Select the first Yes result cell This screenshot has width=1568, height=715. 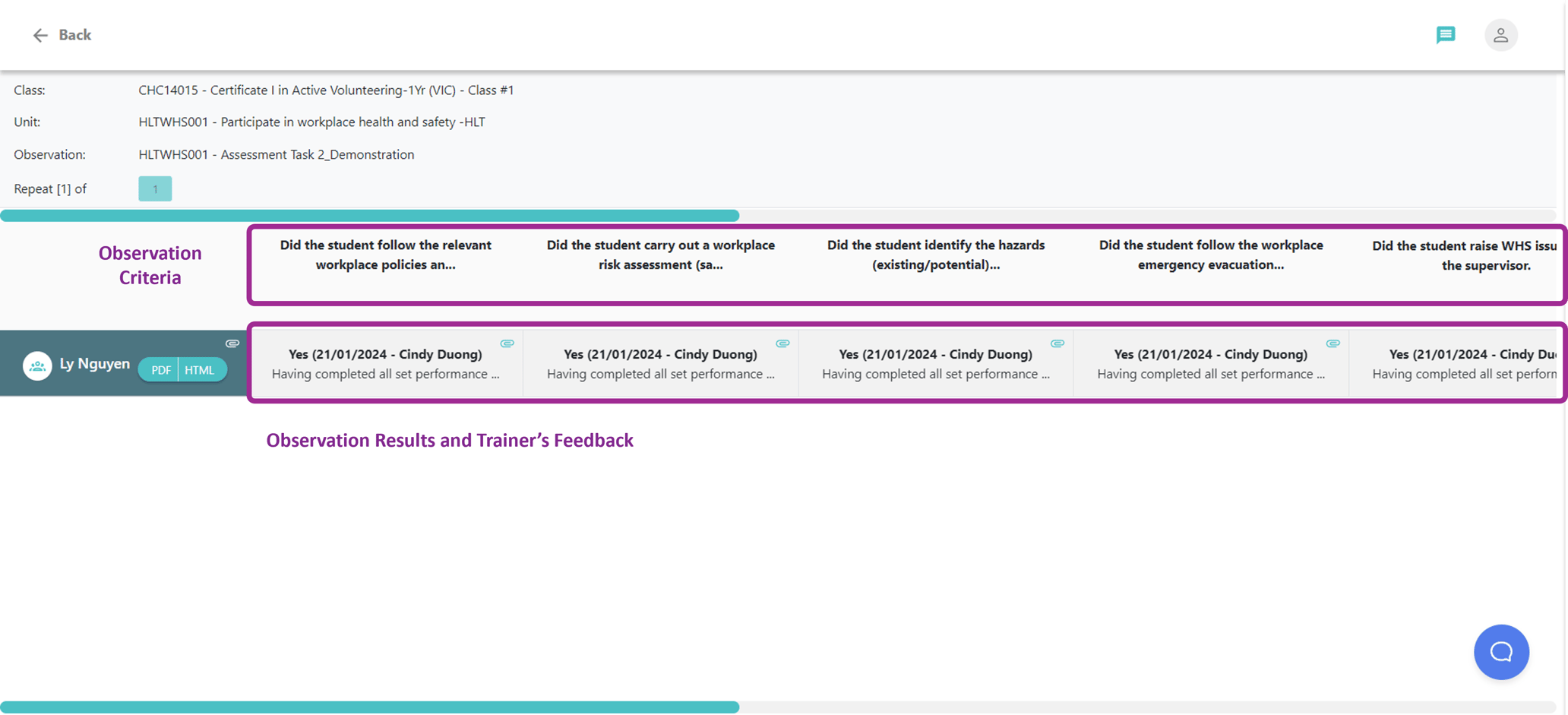click(x=385, y=363)
